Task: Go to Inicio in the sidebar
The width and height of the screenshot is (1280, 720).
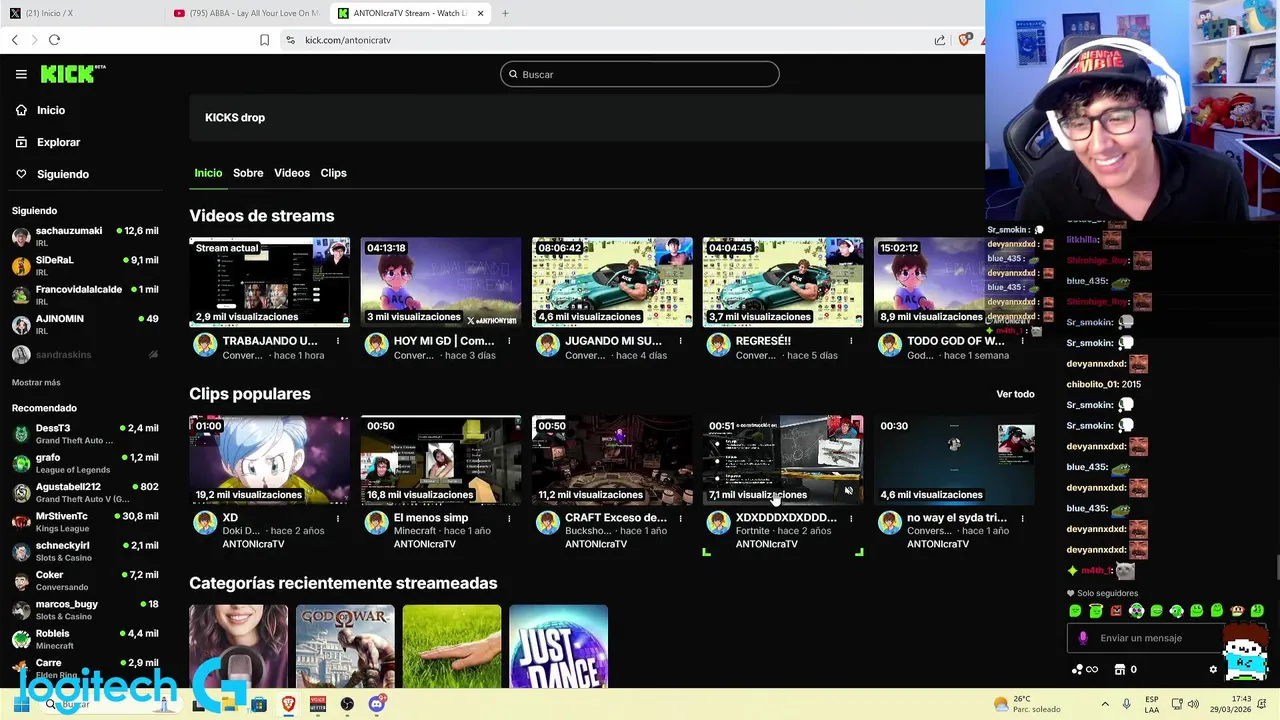Action: pos(51,110)
